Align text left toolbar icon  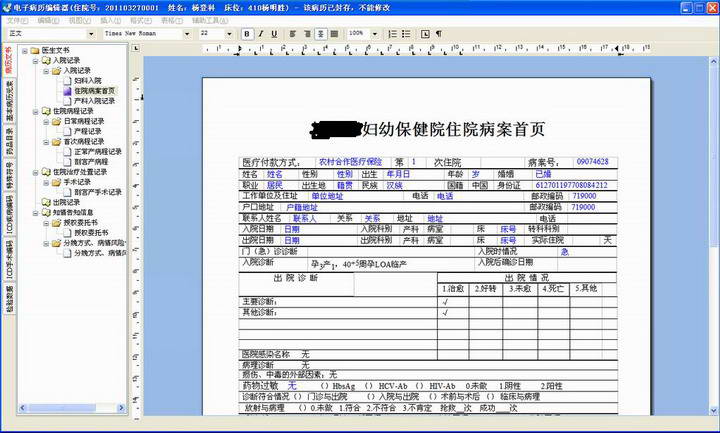click(x=293, y=34)
